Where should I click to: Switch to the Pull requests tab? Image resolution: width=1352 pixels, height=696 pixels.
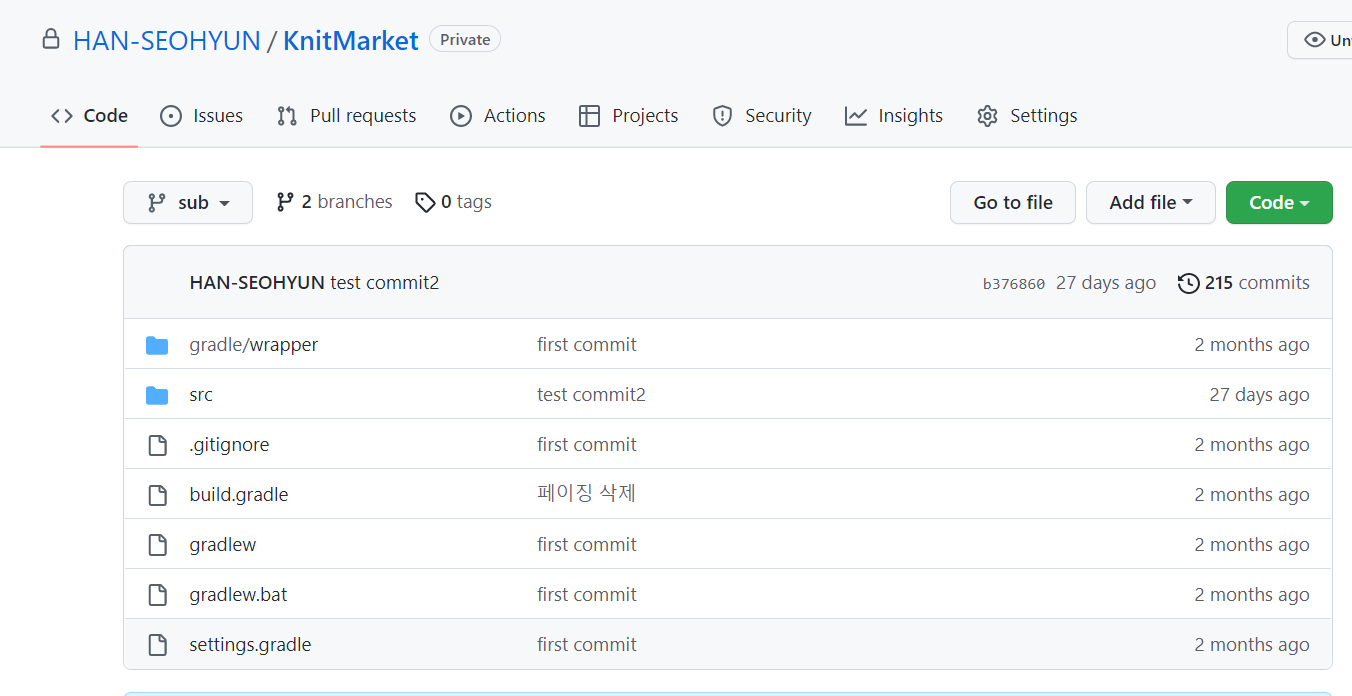coord(346,116)
